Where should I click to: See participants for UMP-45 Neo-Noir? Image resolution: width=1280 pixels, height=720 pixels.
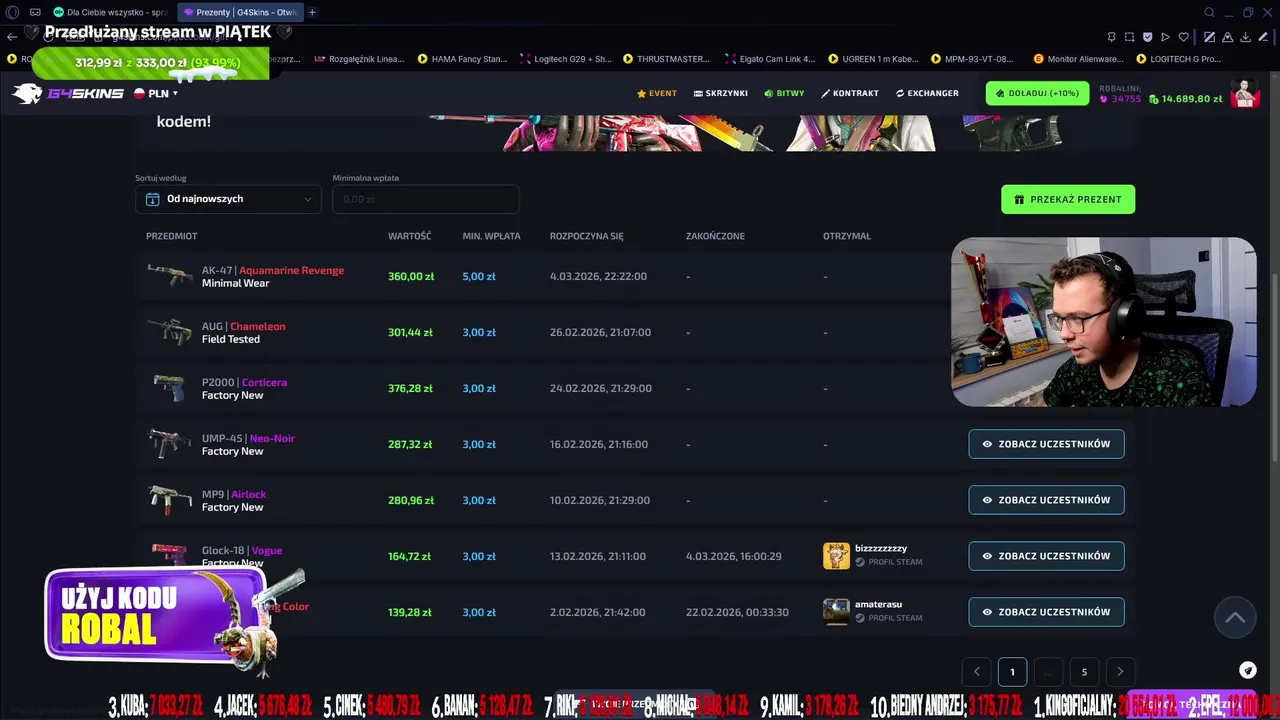click(1046, 444)
